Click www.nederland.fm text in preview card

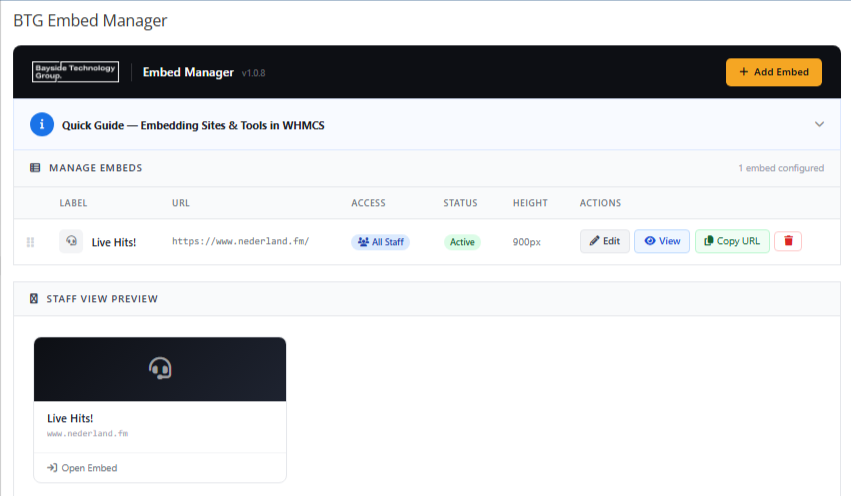[87, 434]
